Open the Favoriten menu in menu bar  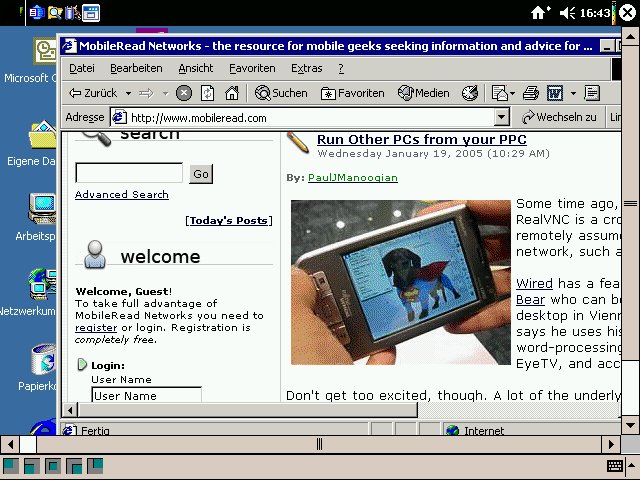[x=252, y=68]
